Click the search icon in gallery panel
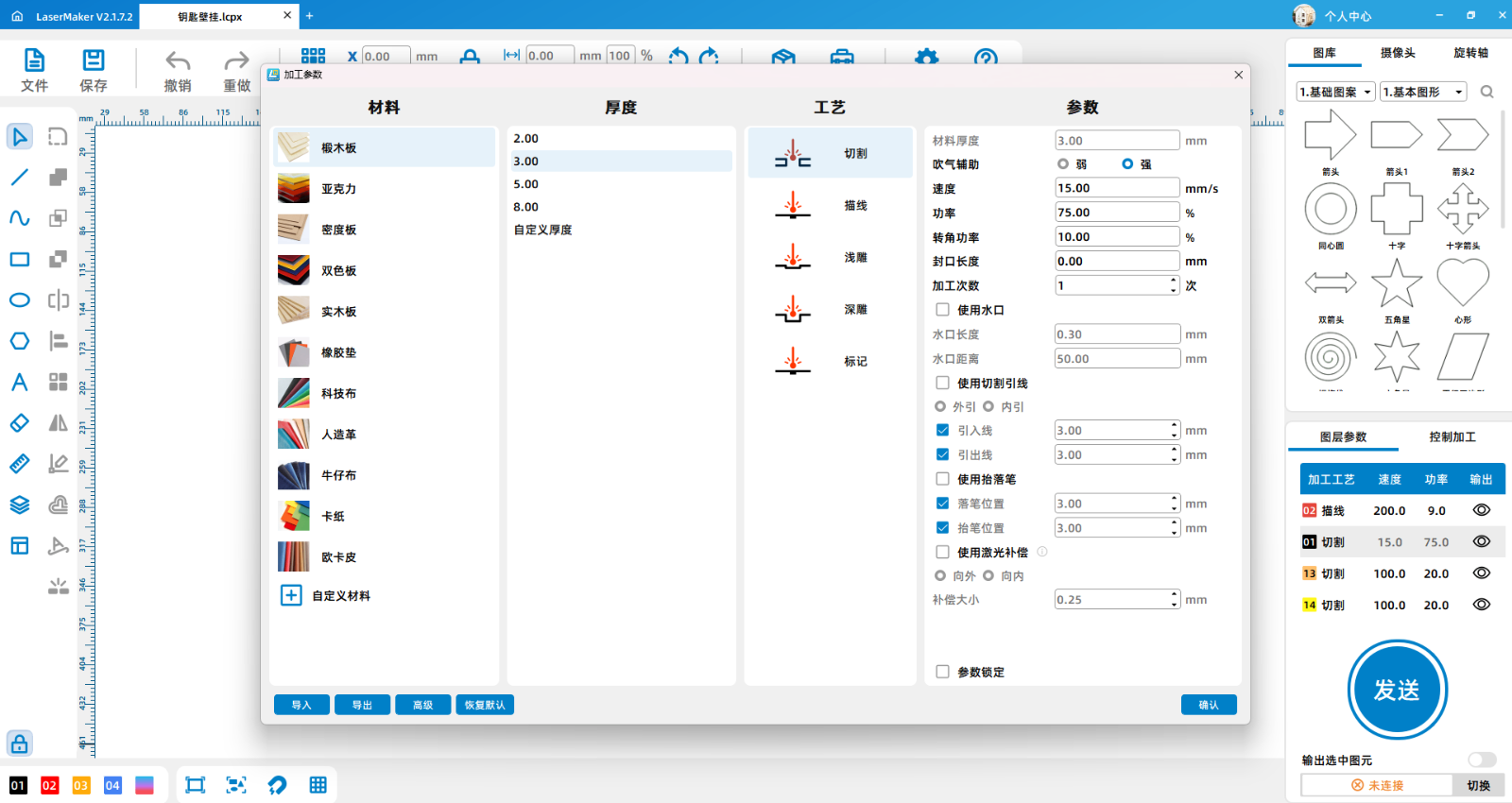The image size is (1512, 803). 1486,92
